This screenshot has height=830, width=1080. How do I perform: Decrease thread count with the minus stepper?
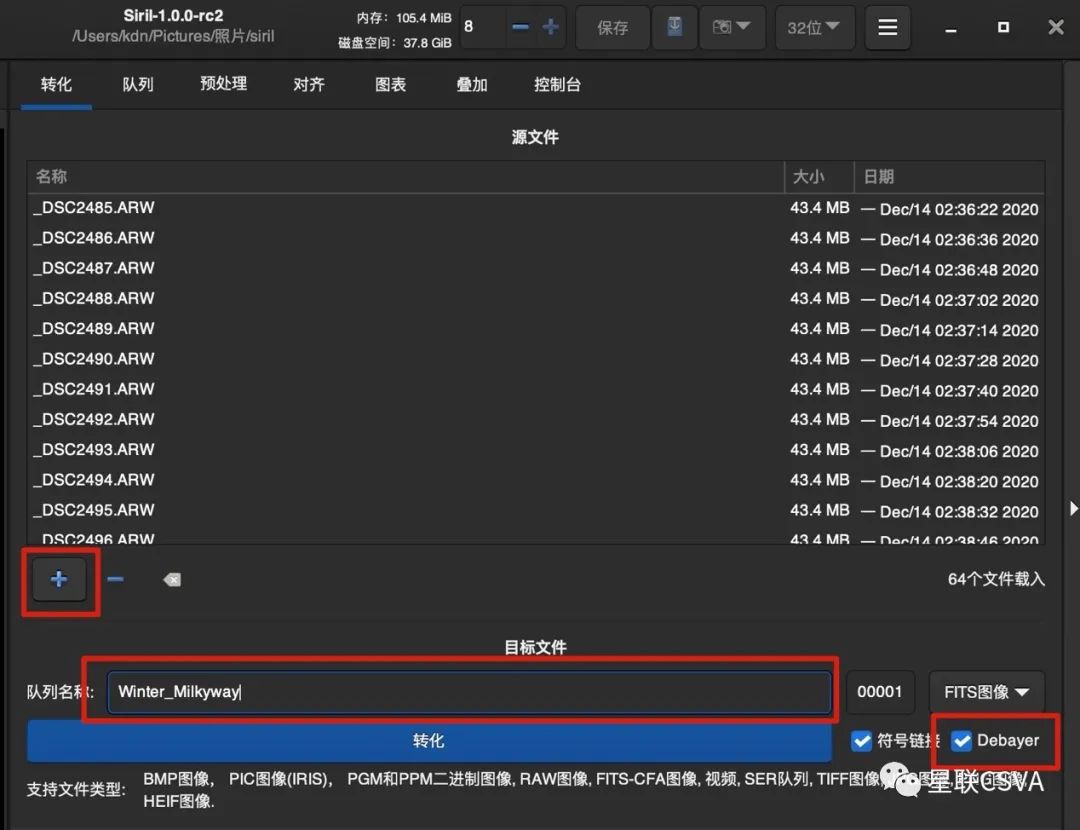coord(520,28)
